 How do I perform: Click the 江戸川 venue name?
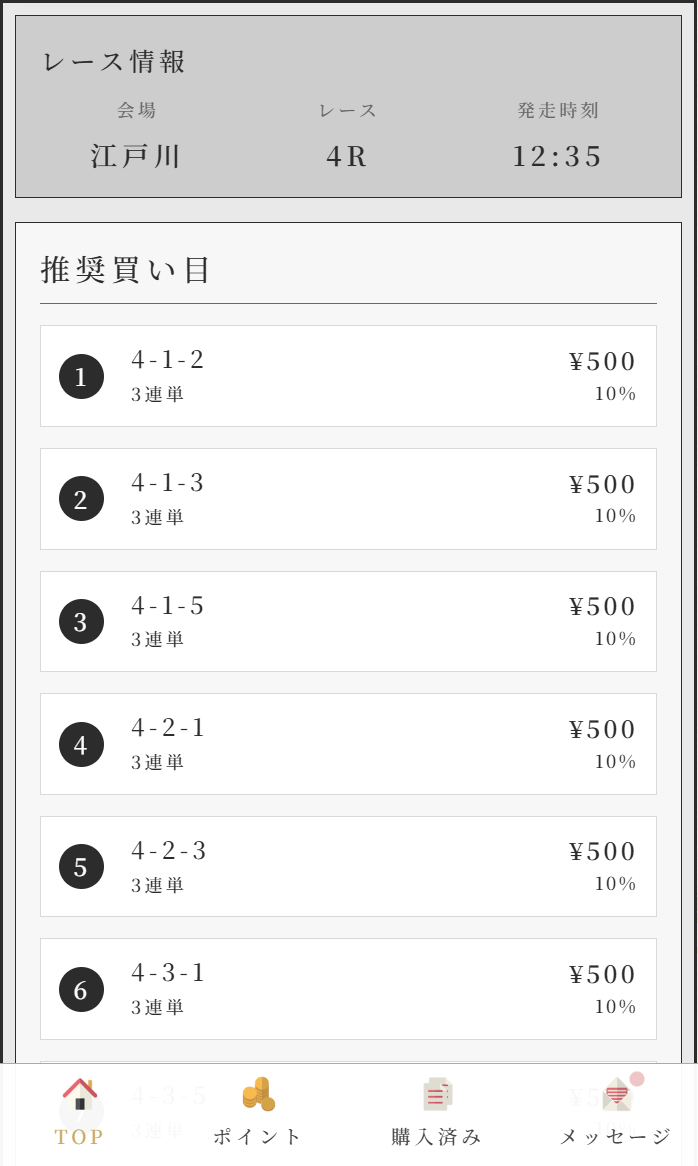click(x=136, y=157)
